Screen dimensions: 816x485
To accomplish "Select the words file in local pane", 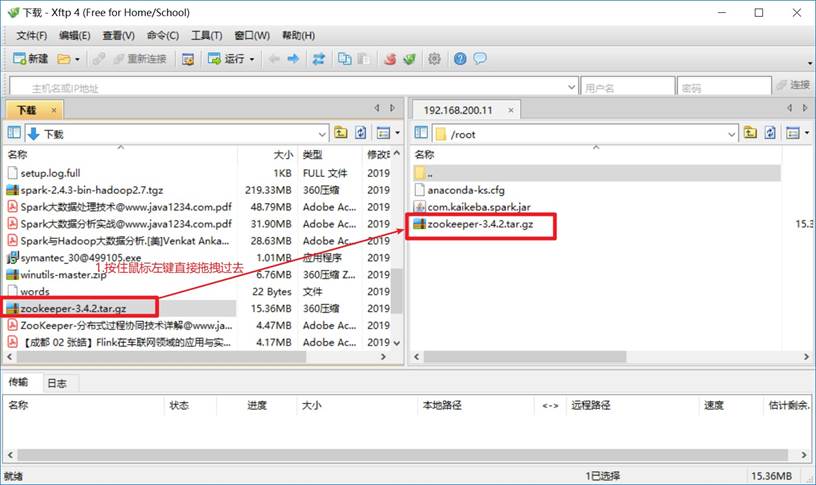I will point(34,291).
